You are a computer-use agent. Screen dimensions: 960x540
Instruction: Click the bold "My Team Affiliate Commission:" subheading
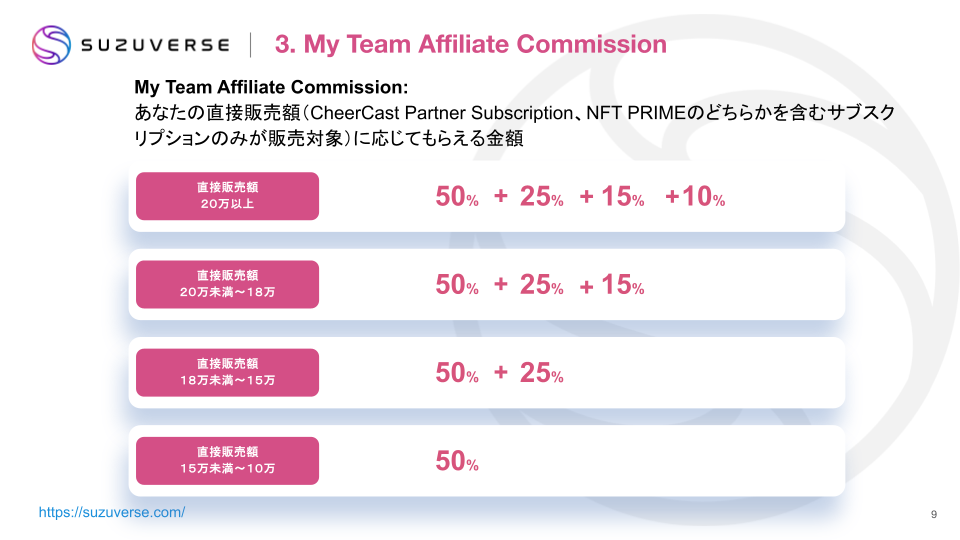[271, 87]
